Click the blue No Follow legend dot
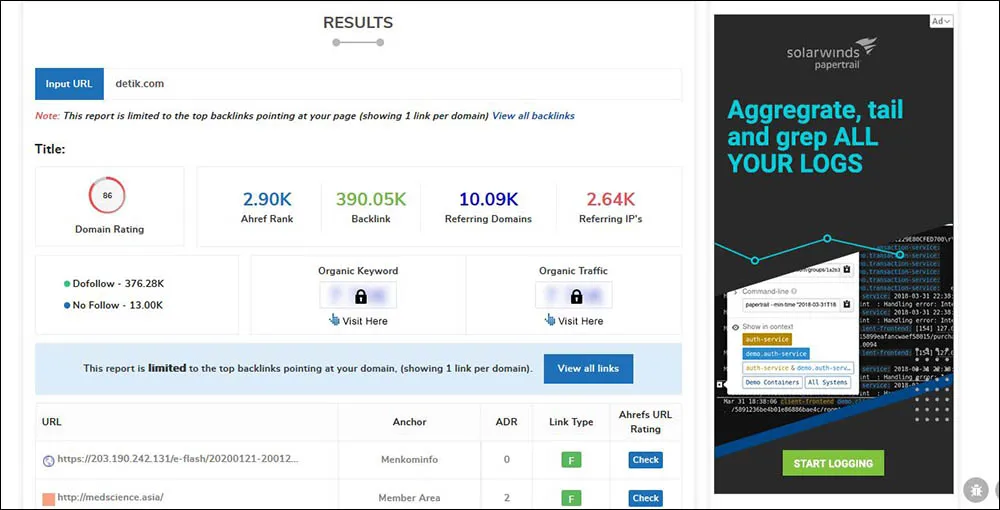Screen dimensions: 1000x510 click(x=67, y=305)
